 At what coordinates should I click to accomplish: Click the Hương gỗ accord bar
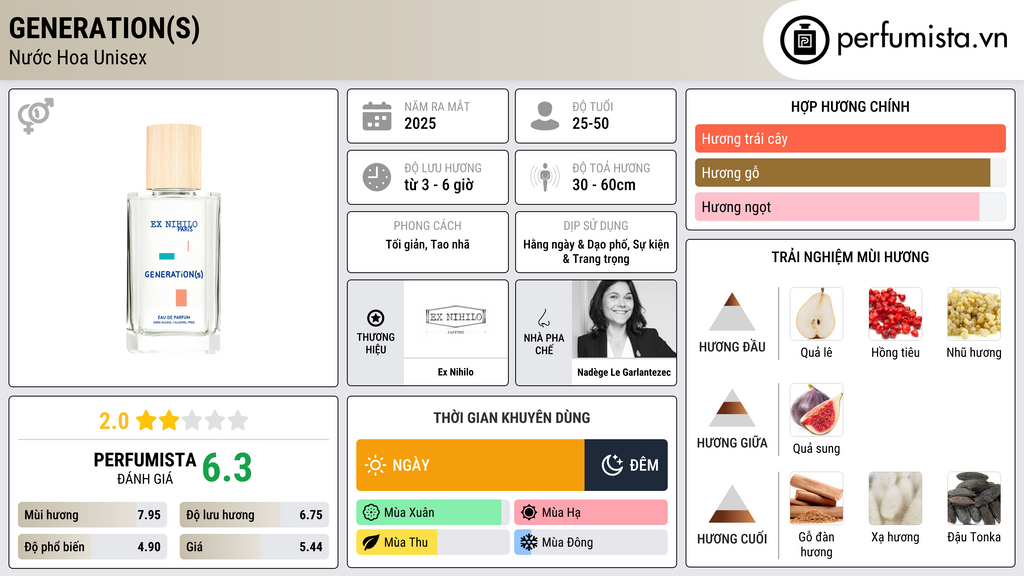[850, 172]
